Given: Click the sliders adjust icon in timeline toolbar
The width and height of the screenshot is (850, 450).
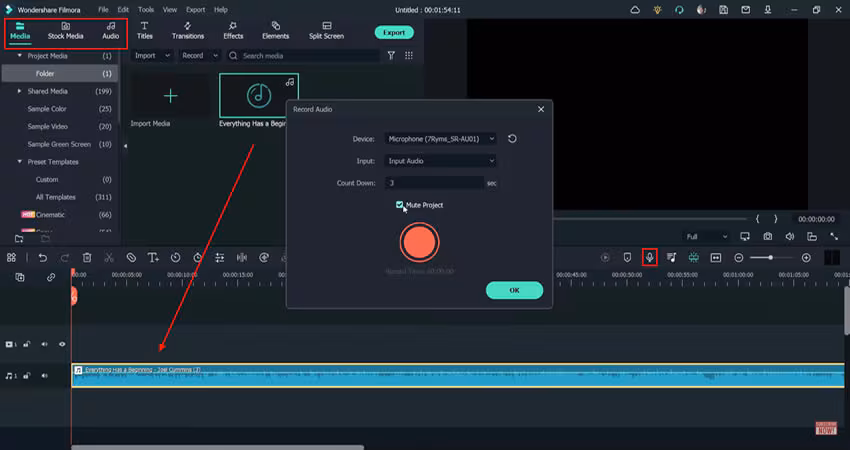Looking at the screenshot, I should coord(220,258).
